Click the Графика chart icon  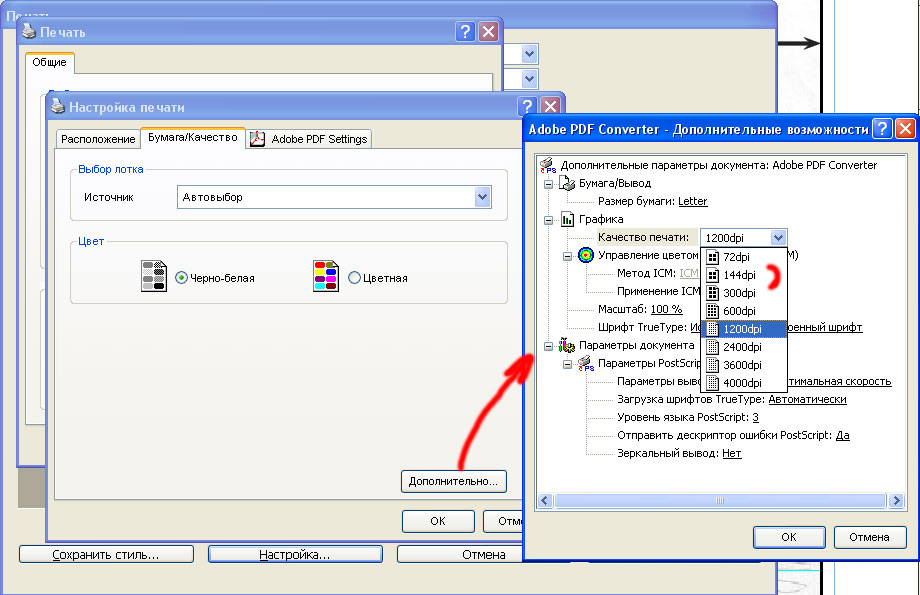tap(567, 219)
